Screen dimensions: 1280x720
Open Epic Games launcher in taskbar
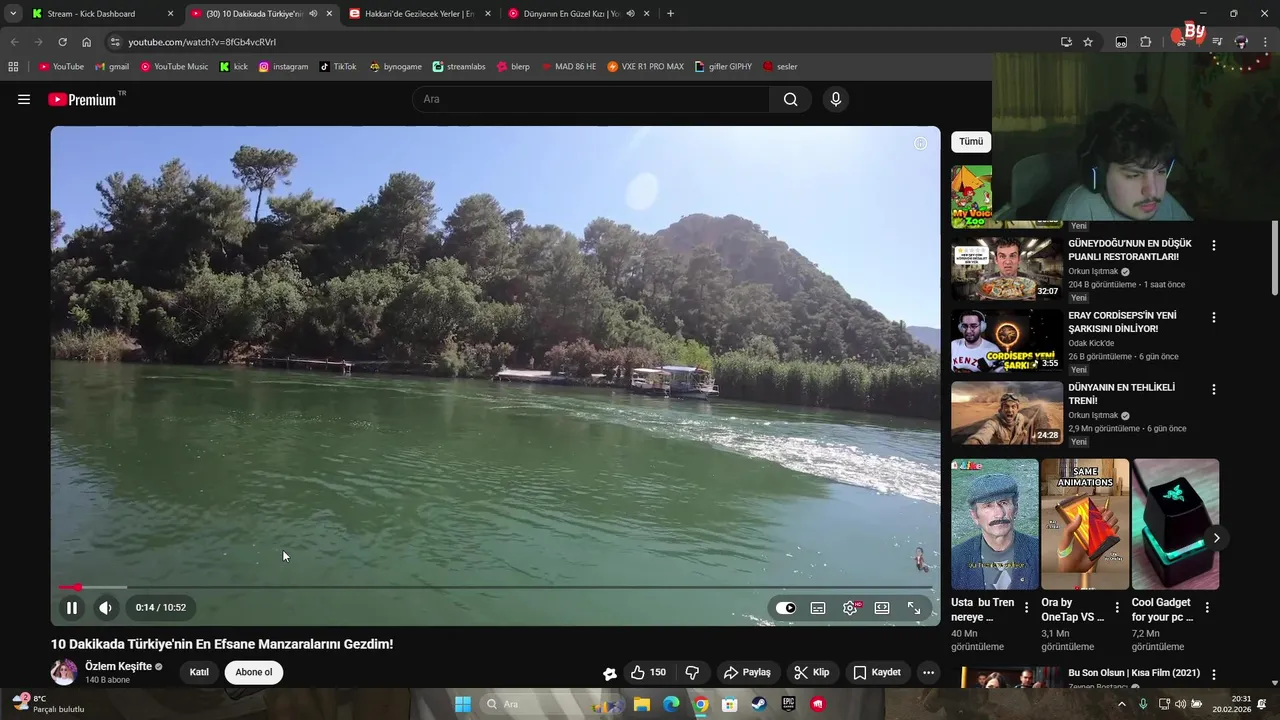coord(789,704)
